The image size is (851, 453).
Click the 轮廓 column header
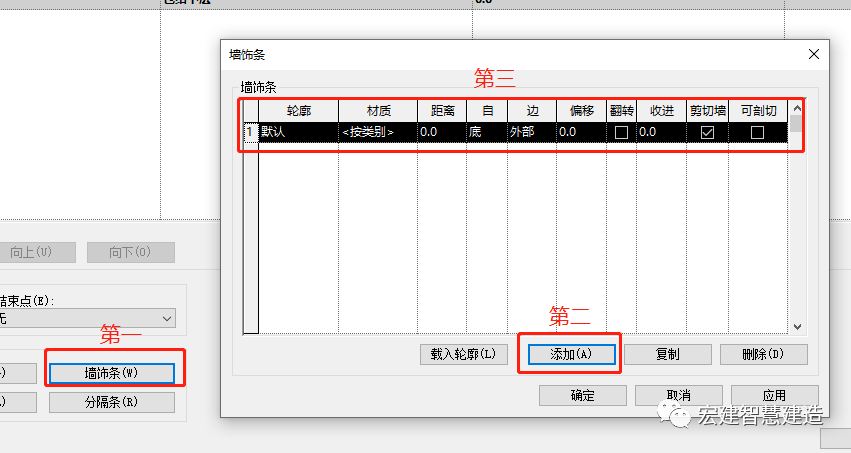coord(299,111)
